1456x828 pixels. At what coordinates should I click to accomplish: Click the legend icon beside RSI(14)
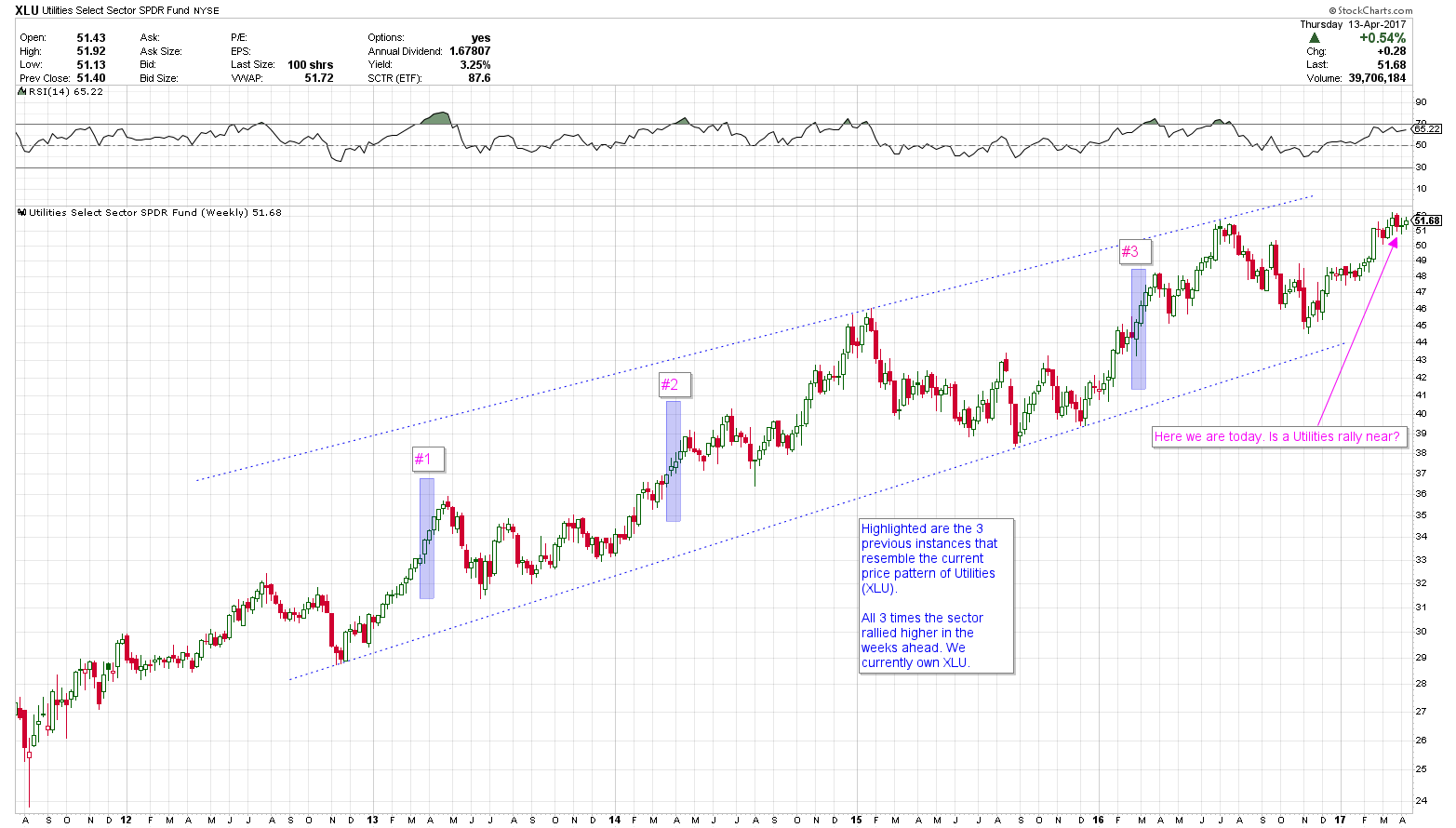pyautogui.click(x=23, y=92)
